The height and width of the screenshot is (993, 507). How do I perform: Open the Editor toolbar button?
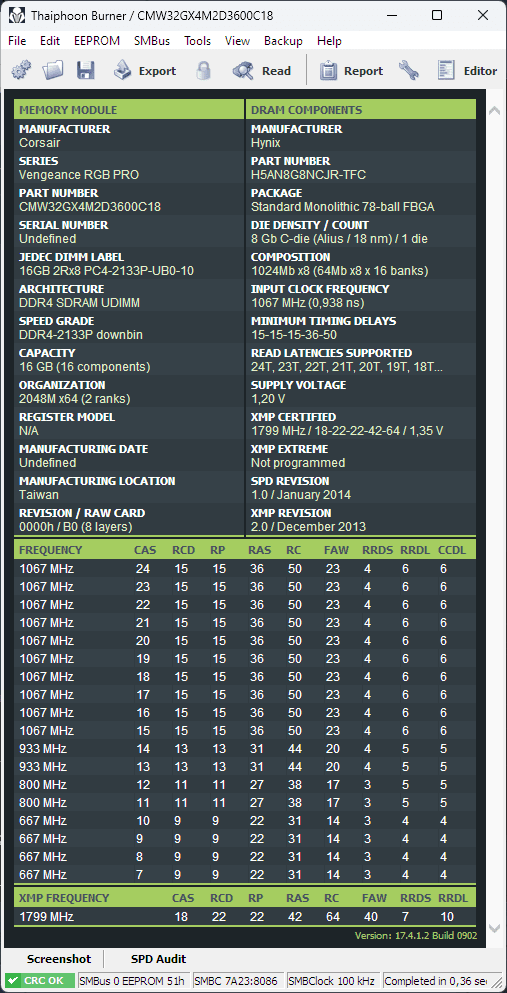pos(467,70)
